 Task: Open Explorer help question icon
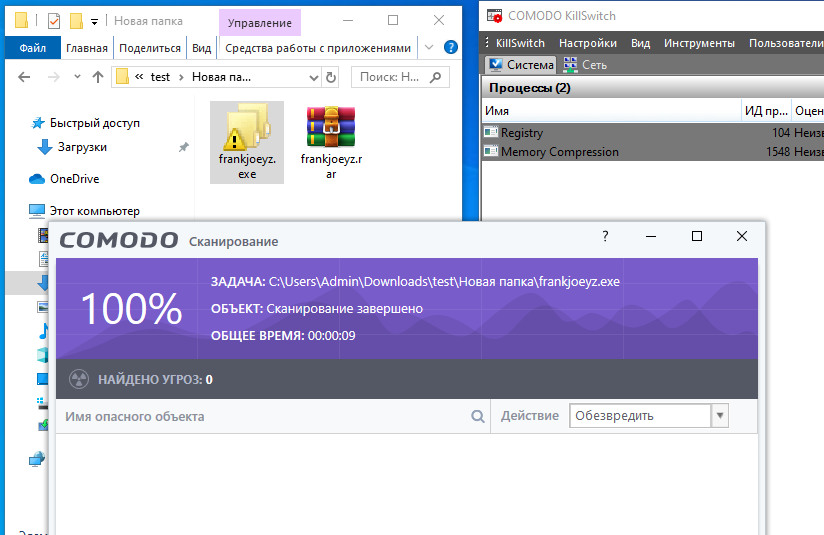click(450, 47)
